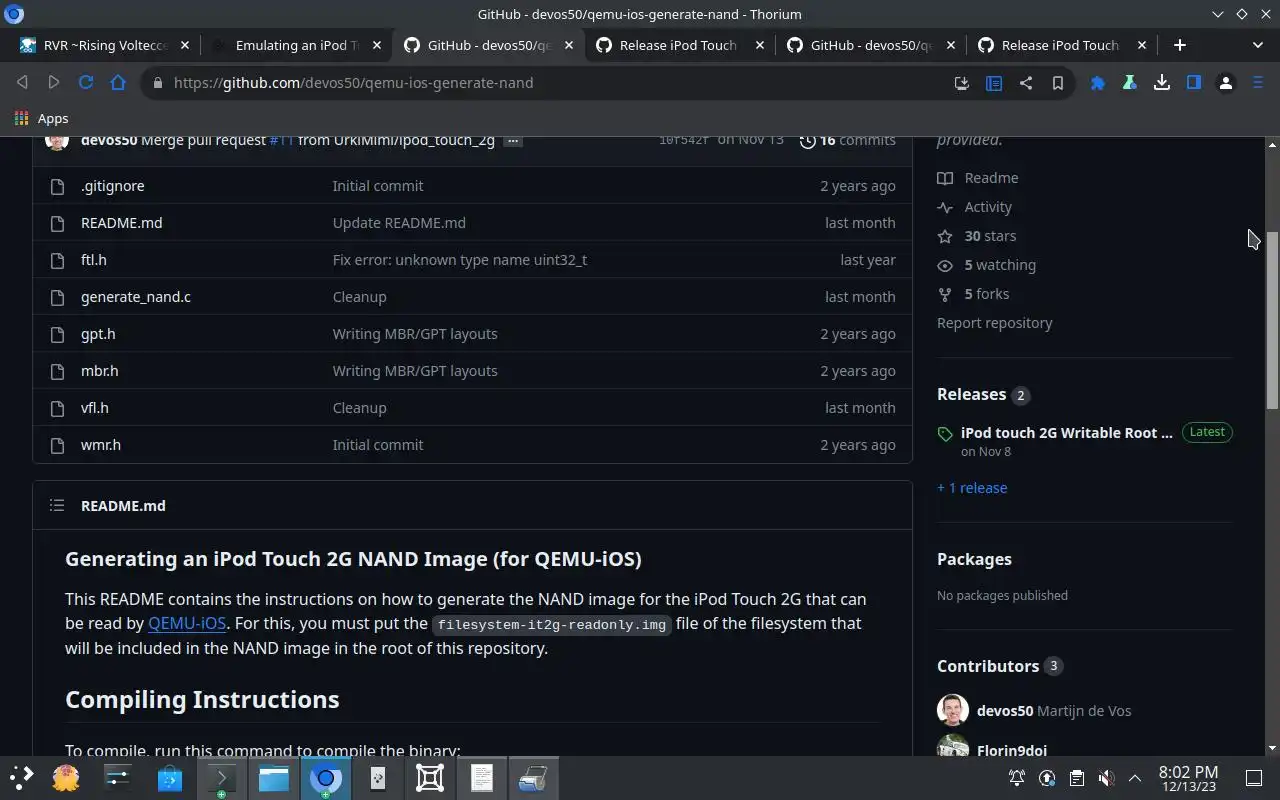Open the Activity sidebar link
The height and width of the screenshot is (800, 1280).
[975, 207]
